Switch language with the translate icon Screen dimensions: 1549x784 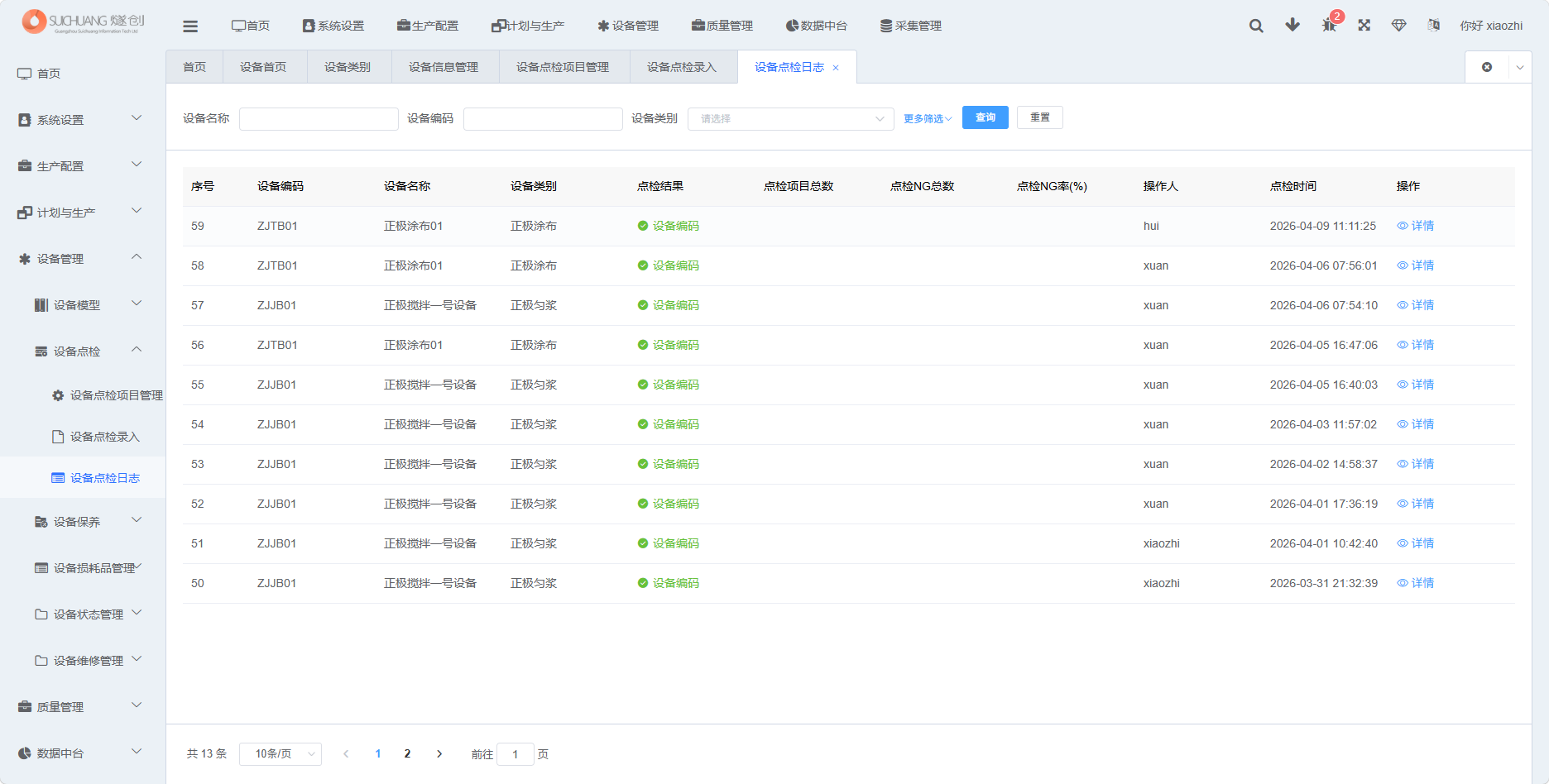click(x=1434, y=25)
